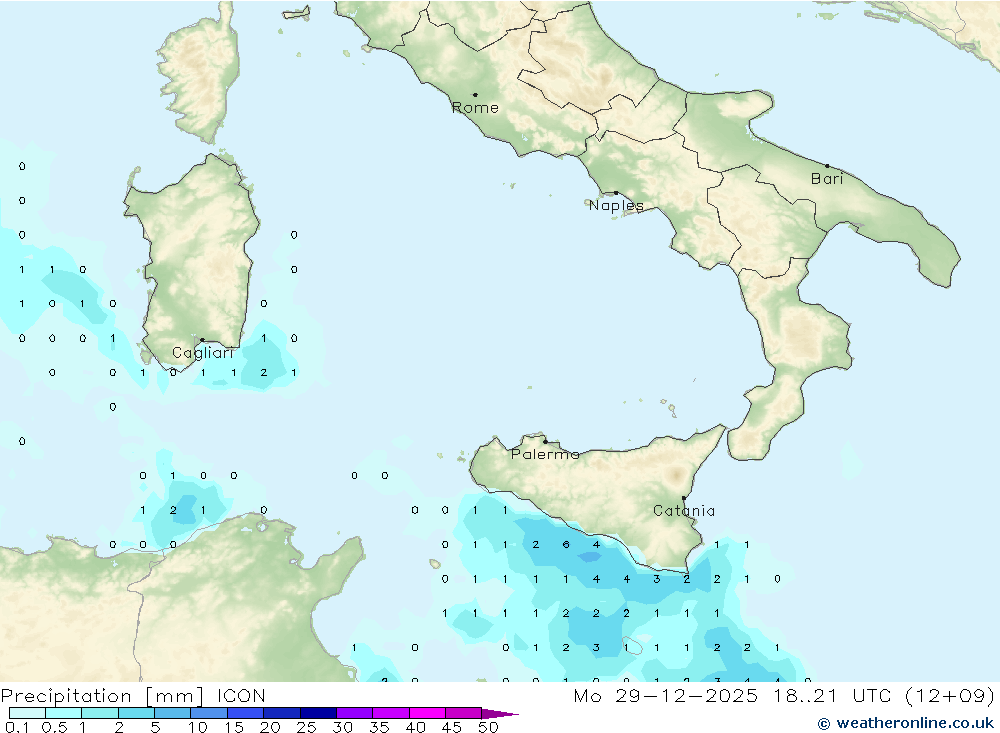
Task: Pick the 40–45 mm magenta legend swatch
Action: (x=427, y=713)
